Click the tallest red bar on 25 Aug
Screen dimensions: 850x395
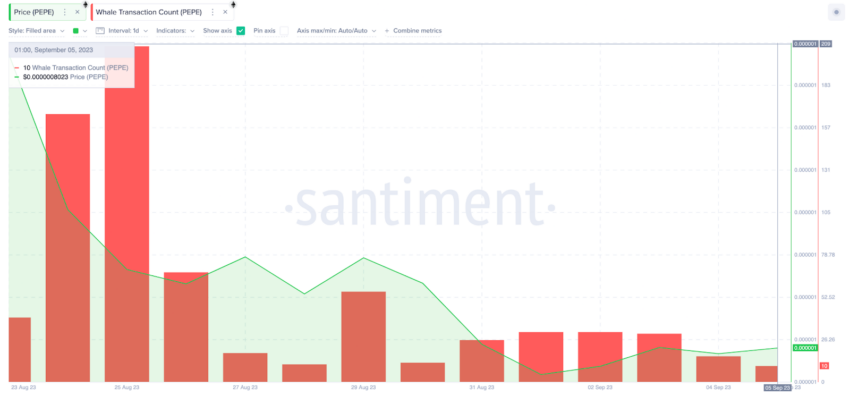click(127, 214)
